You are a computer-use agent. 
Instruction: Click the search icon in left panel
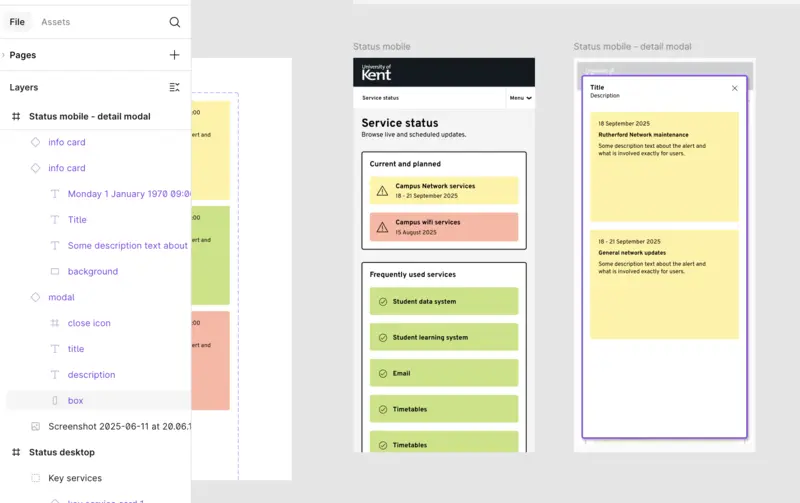175,22
